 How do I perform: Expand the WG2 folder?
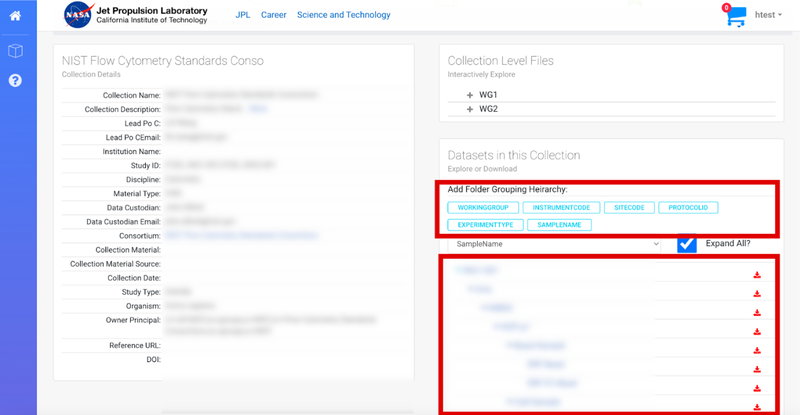click(x=470, y=109)
